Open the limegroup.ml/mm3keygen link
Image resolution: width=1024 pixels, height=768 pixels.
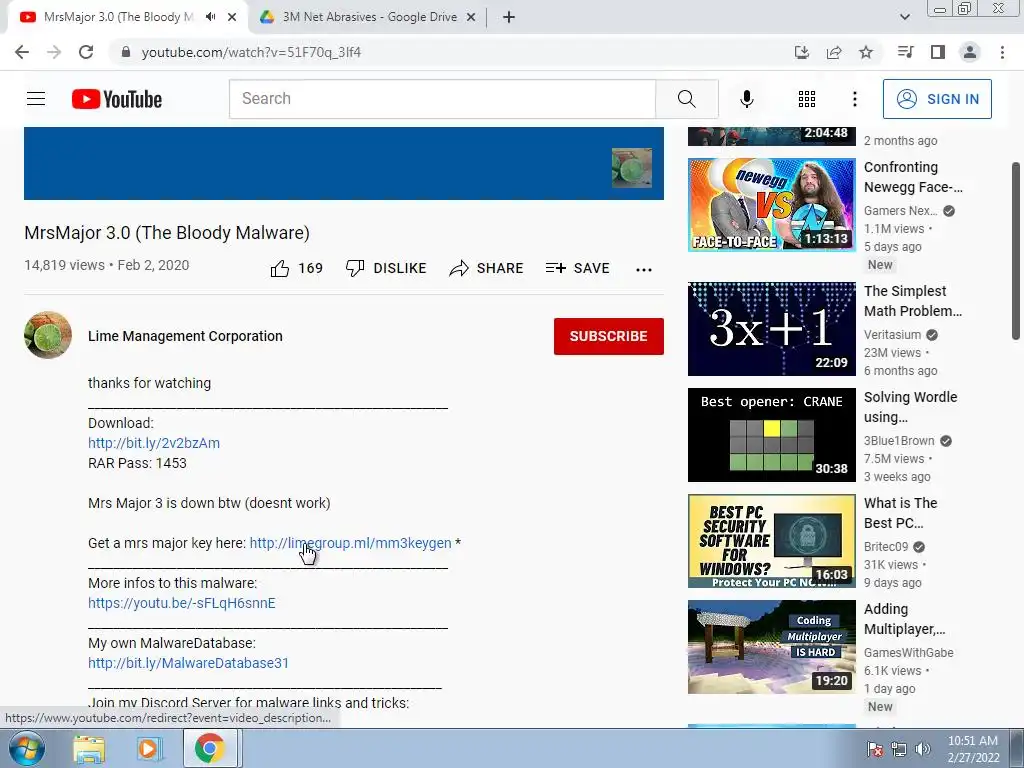point(350,543)
